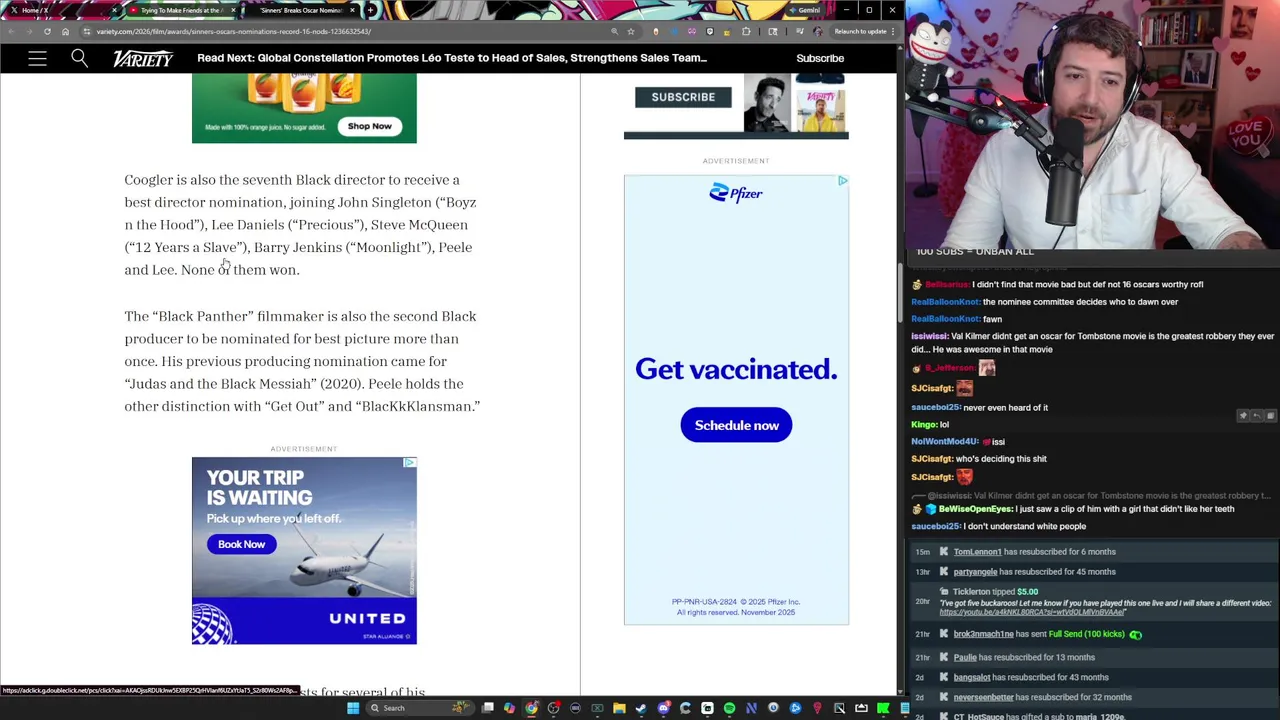Viewport: 1280px width, 720px height.
Task: Click chat message 'never even heard of it'
Action: pos(1005,408)
